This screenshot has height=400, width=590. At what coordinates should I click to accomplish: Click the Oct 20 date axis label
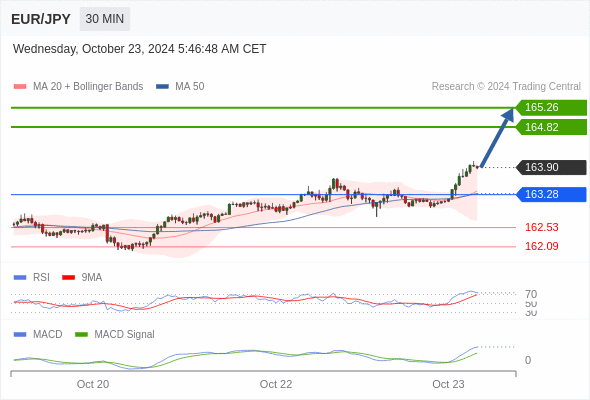(93, 384)
